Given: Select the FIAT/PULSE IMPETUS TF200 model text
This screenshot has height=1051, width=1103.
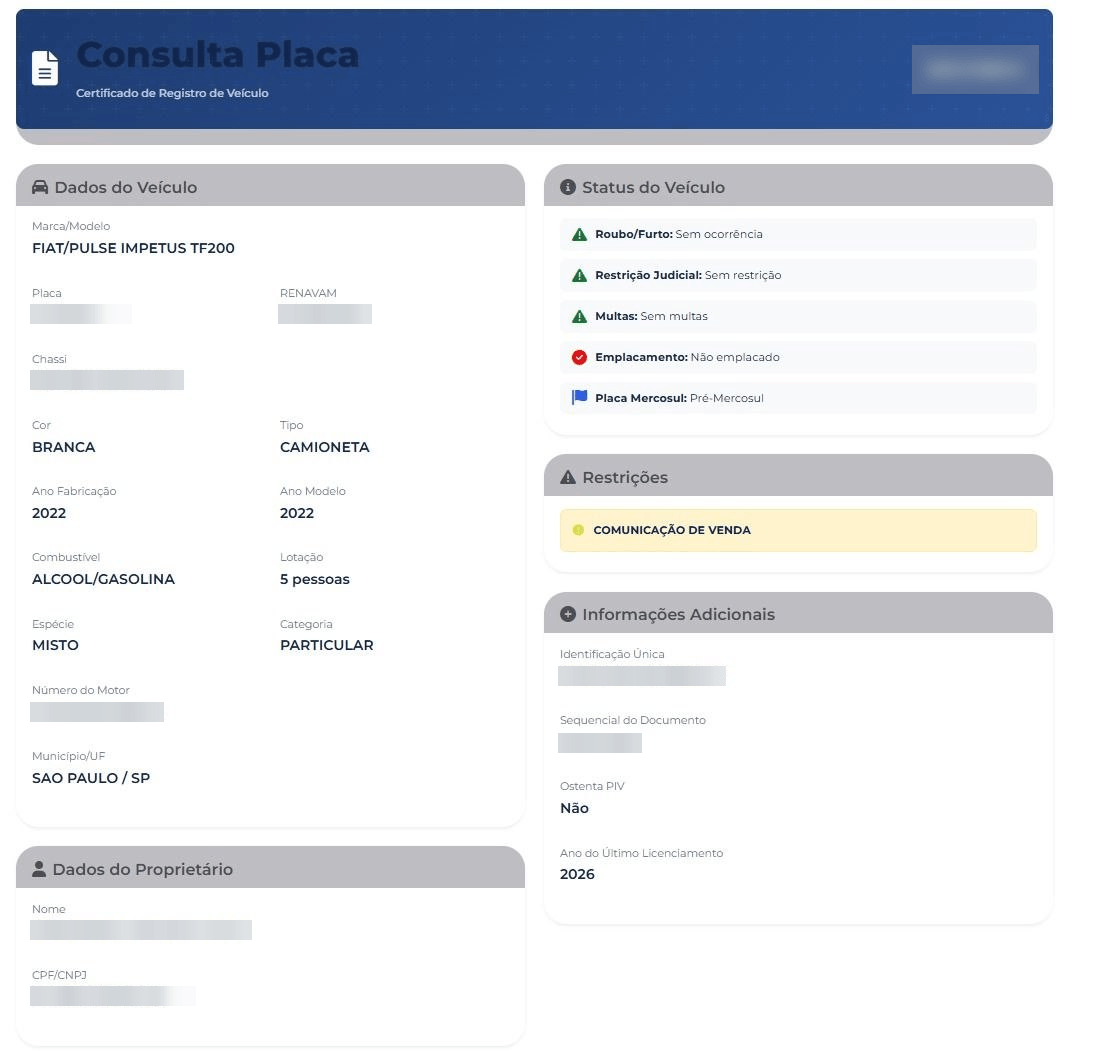Looking at the screenshot, I should point(134,248).
